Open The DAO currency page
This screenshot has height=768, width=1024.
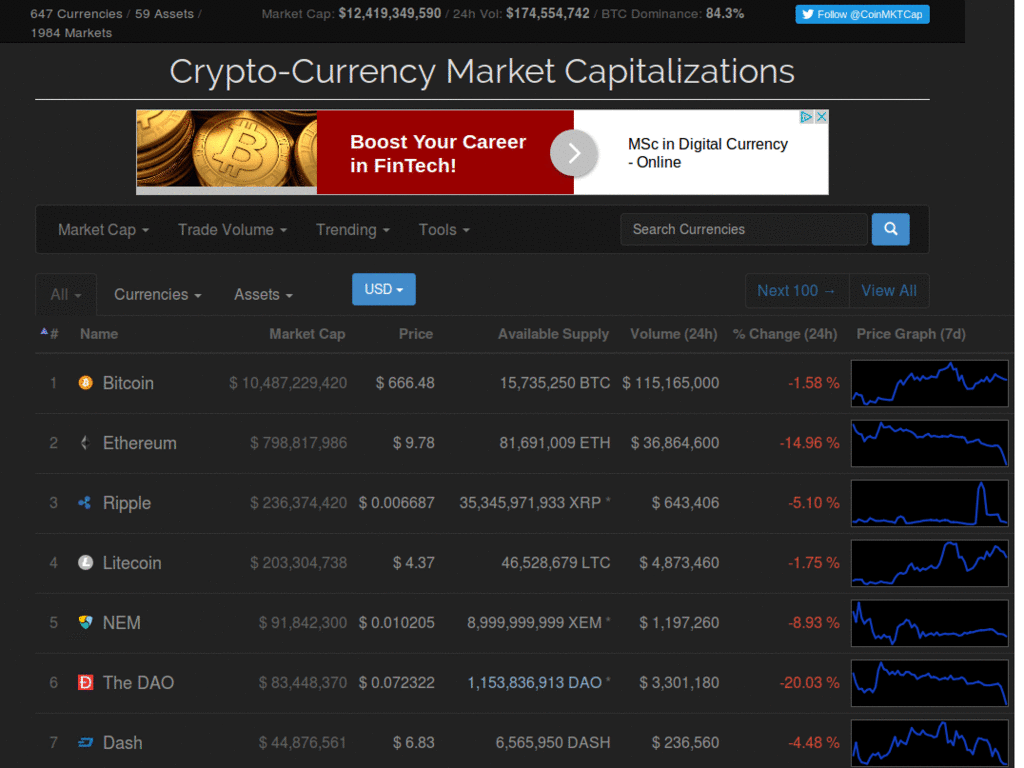(x=138, y=682)
